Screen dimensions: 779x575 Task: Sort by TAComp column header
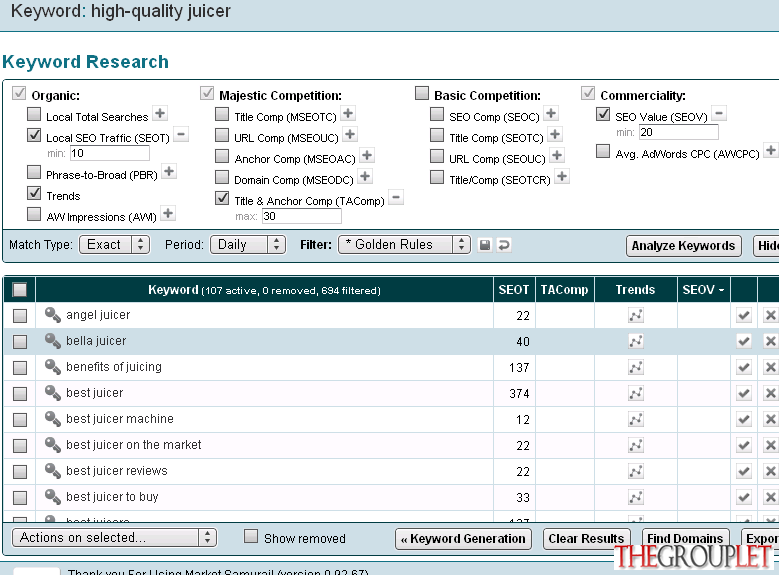coord(564,290)
